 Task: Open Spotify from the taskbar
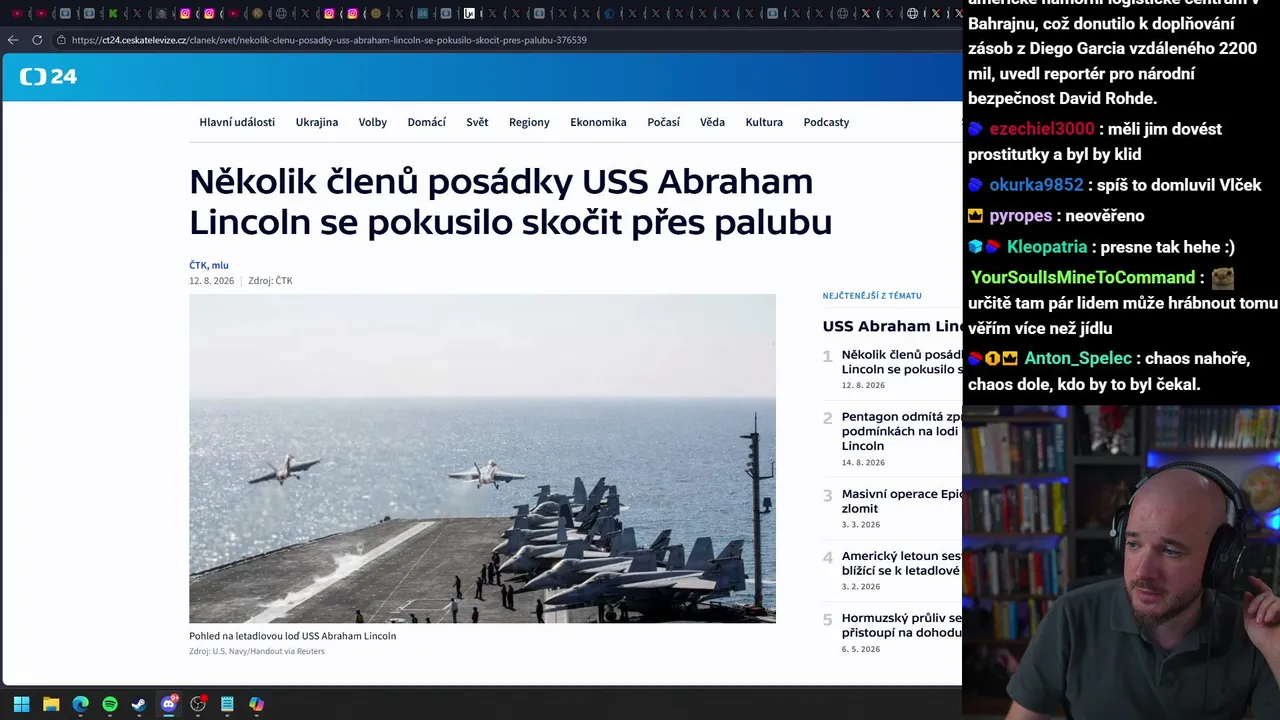(x=110, y=704)
